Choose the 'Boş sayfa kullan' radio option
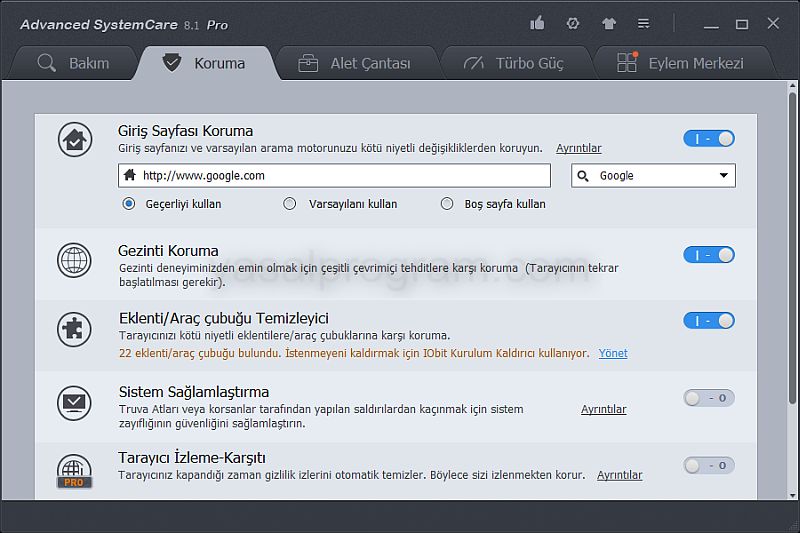Screen dimensions: 800x533 [447, 204]
